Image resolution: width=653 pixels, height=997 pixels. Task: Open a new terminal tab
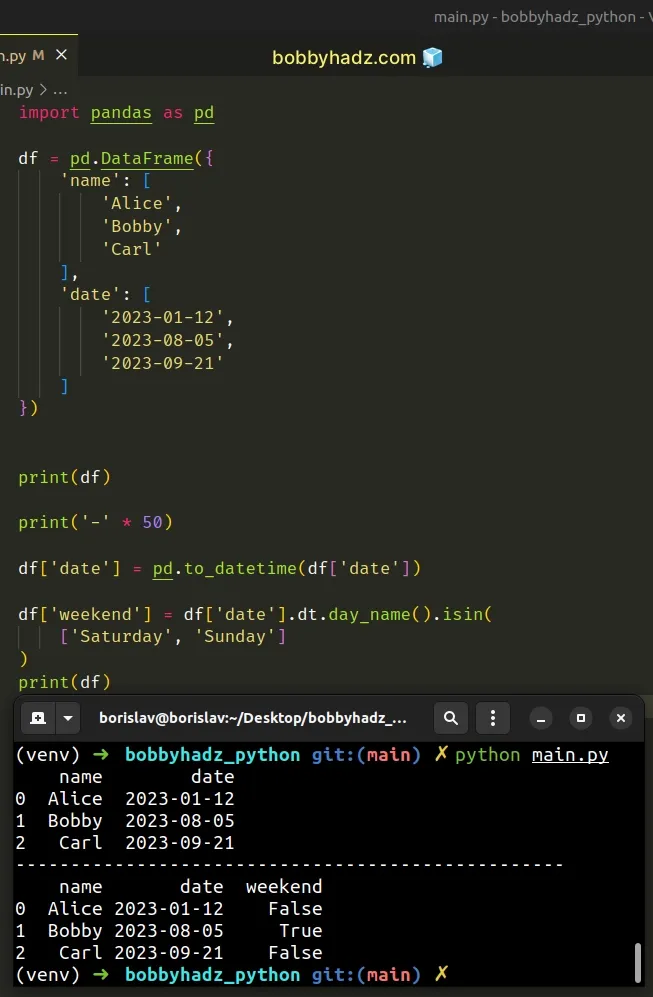click(38, 718)
